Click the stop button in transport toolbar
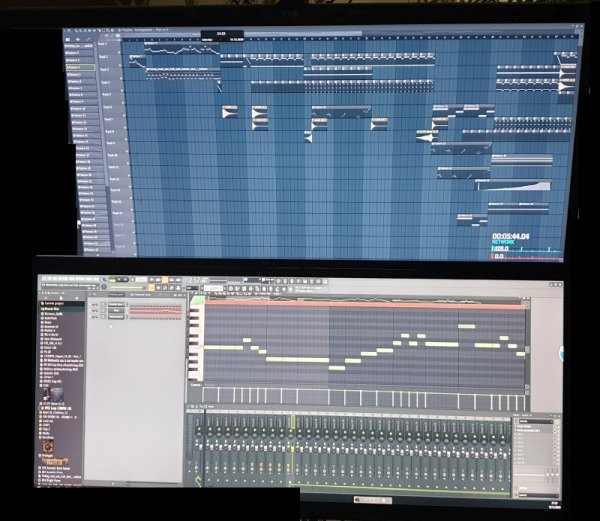 [x=118, y=280]
